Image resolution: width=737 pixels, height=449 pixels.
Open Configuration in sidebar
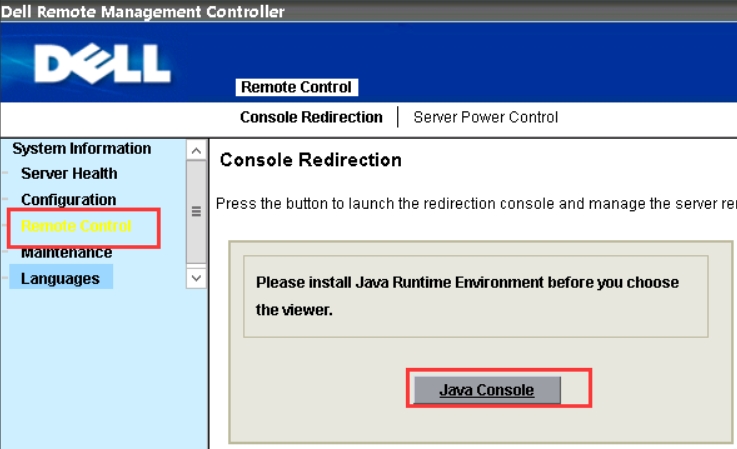pyautogui.click(x=69, y=200)
